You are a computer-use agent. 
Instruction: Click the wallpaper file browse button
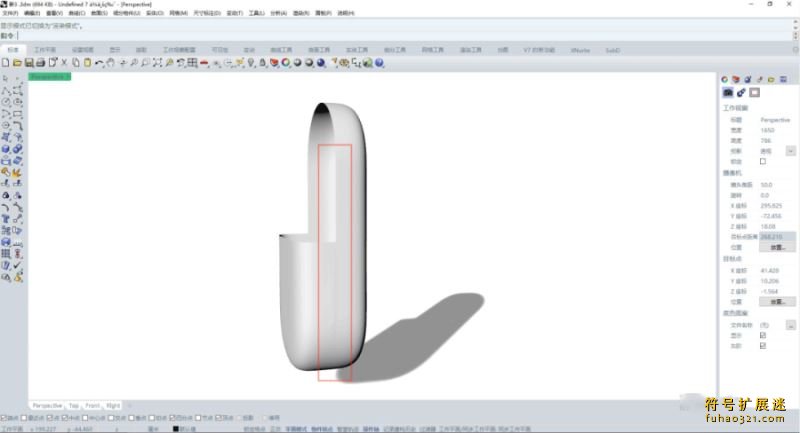click(x=790, y=325)
